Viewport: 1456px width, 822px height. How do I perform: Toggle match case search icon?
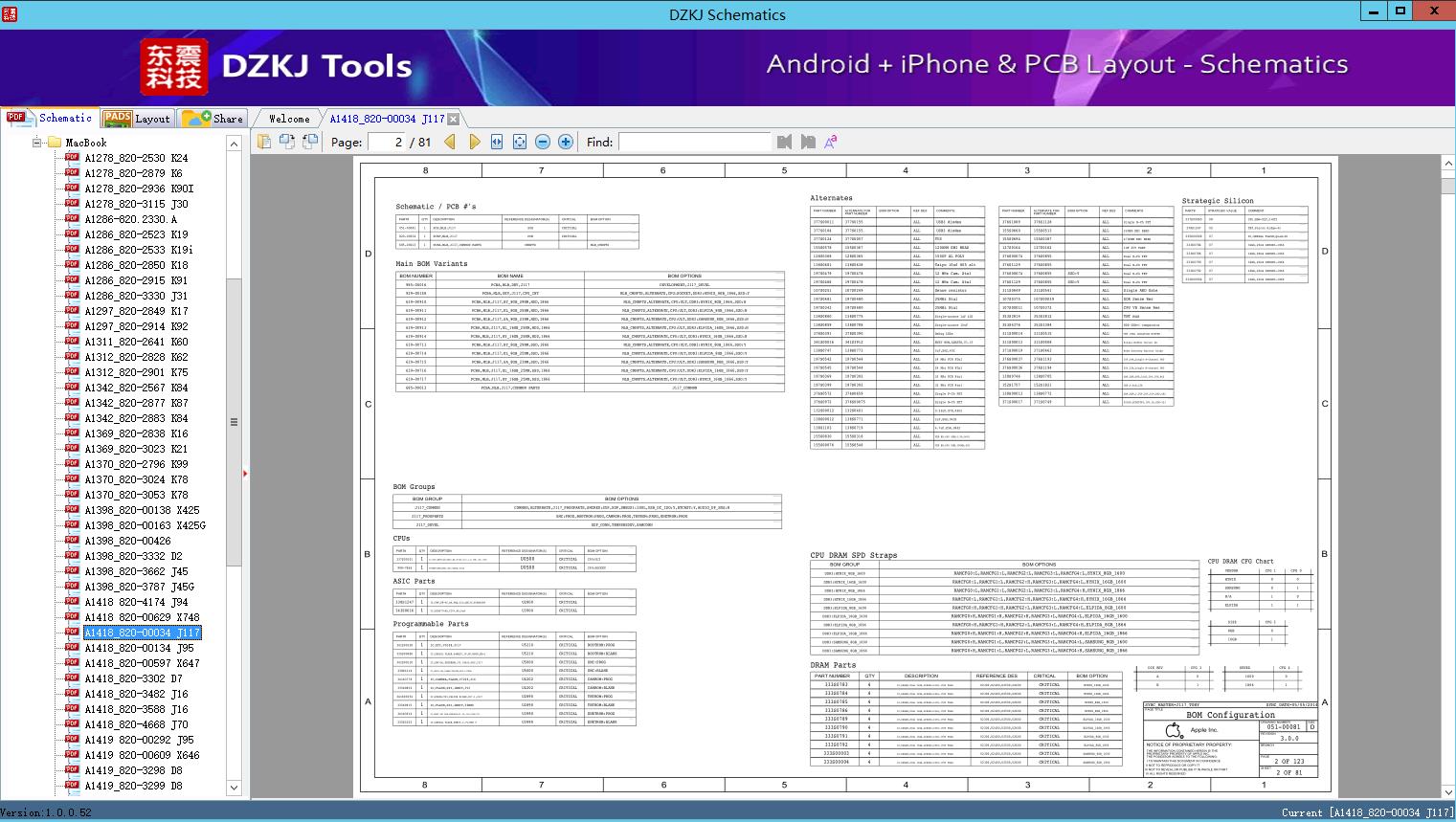tap(830, 142)
